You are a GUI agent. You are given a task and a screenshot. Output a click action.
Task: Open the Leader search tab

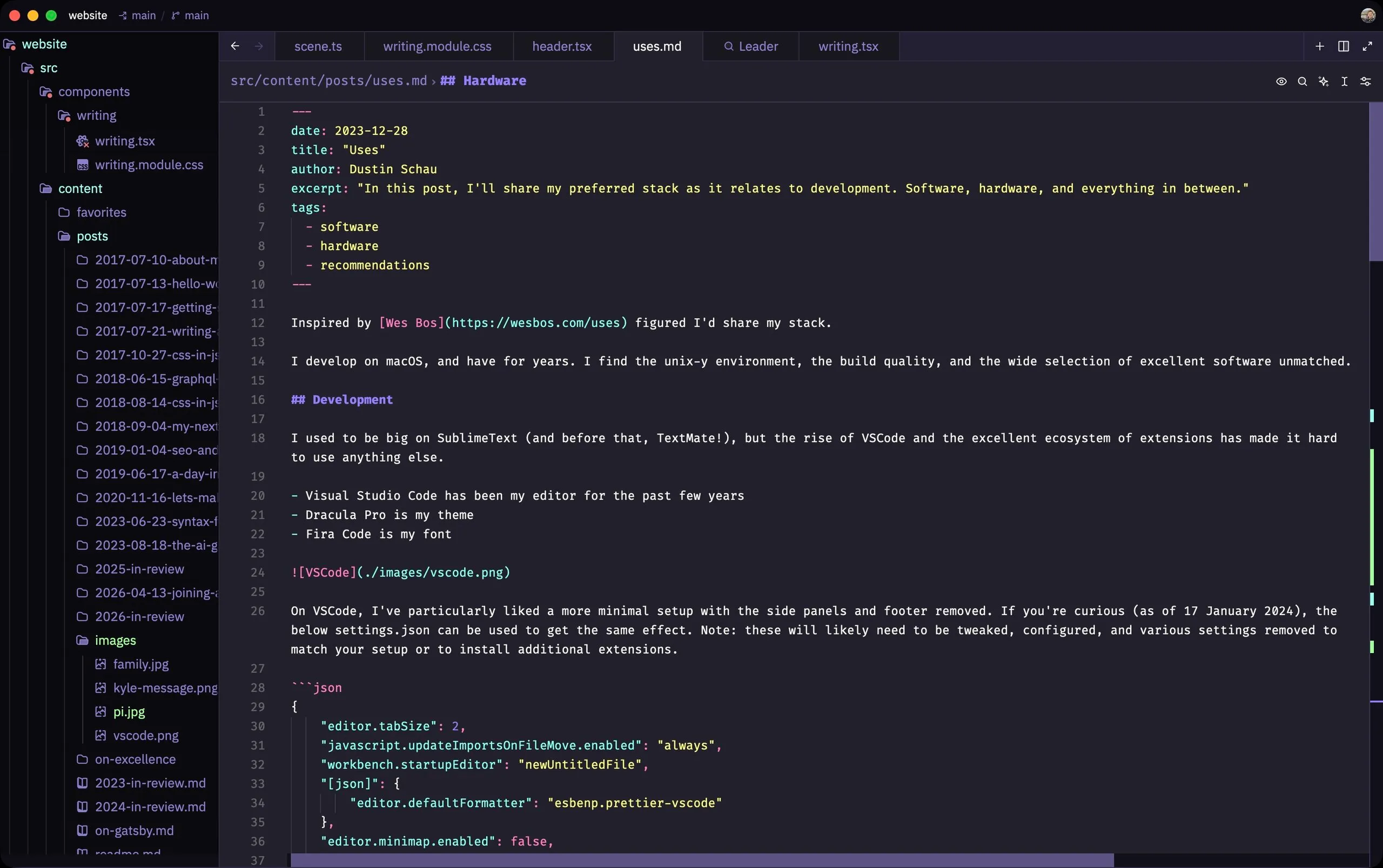tap(751, 46)
